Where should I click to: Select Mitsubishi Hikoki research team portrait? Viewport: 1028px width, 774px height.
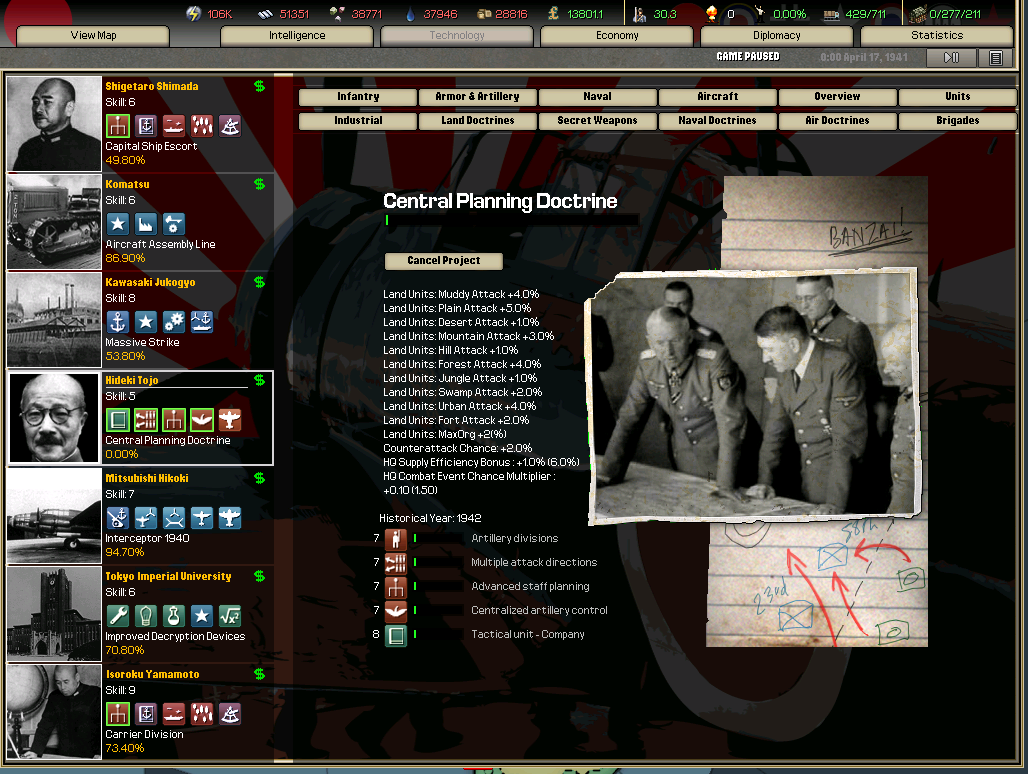click(x=55, y=517)
